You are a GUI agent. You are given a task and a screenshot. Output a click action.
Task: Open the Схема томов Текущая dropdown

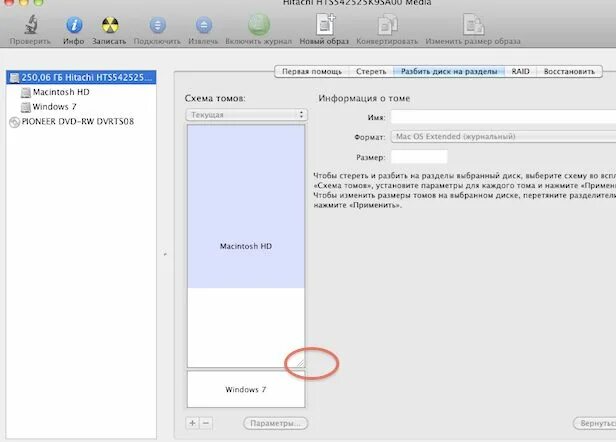[246, 115]
